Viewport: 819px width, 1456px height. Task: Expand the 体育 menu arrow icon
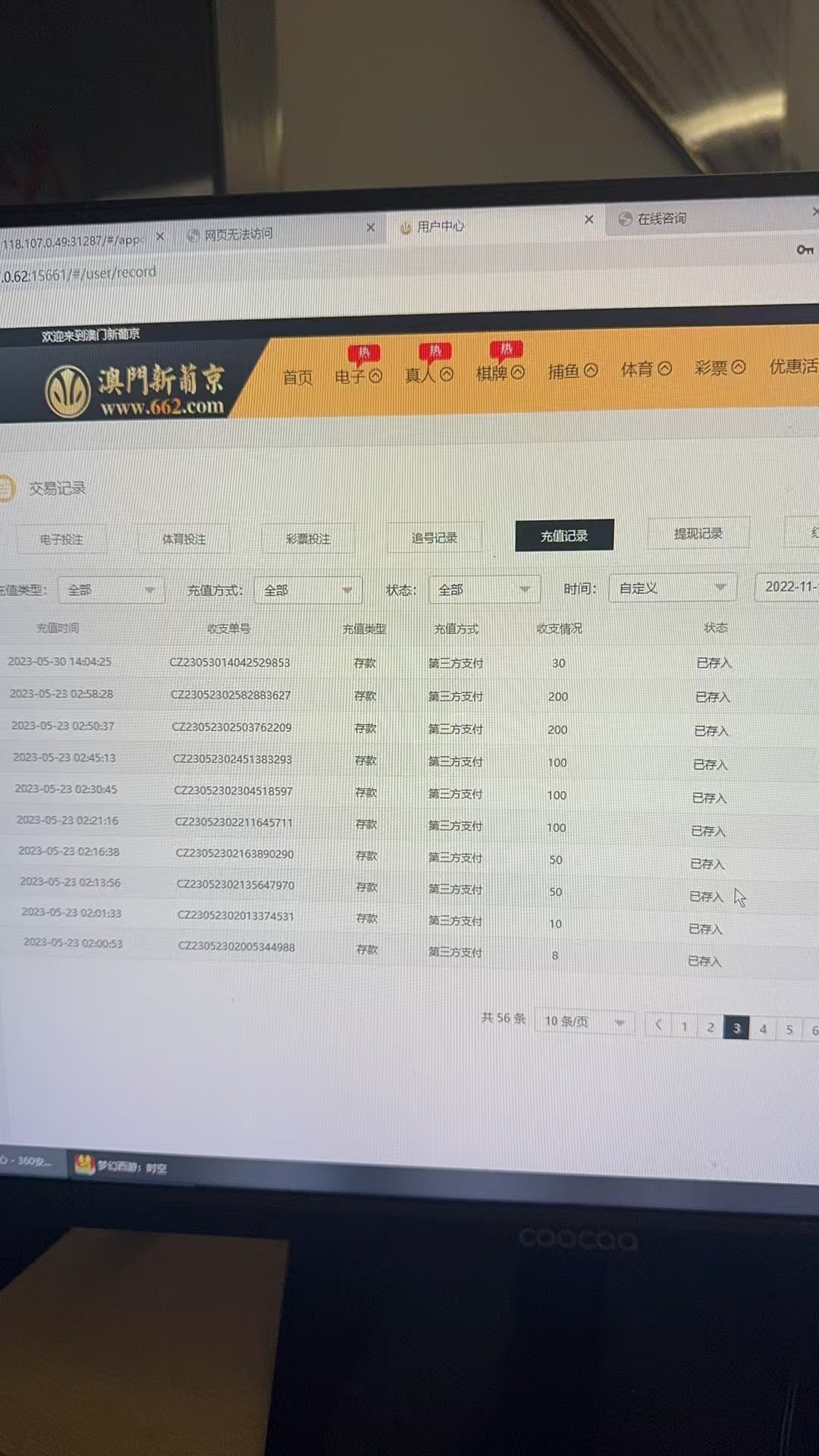click(665, 369)
